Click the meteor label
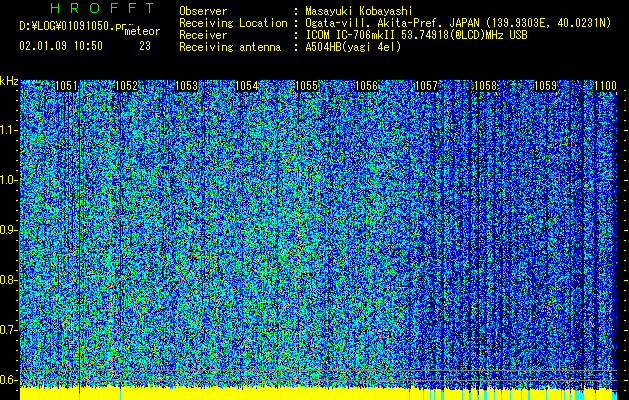This screenshot has height=400, width=629. click(x=142, y=31)
